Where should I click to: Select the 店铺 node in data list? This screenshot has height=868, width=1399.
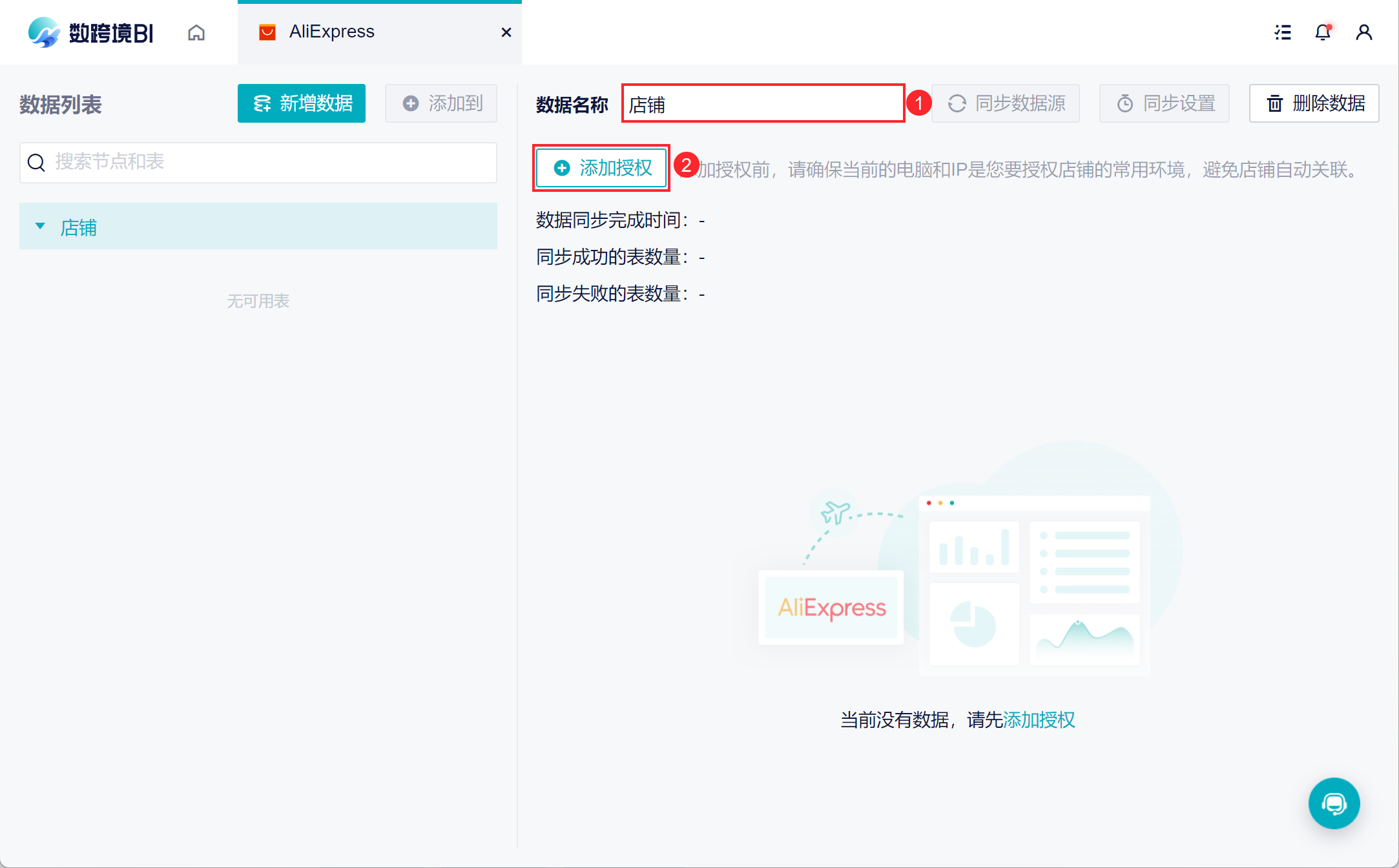(x=258, y=226)
